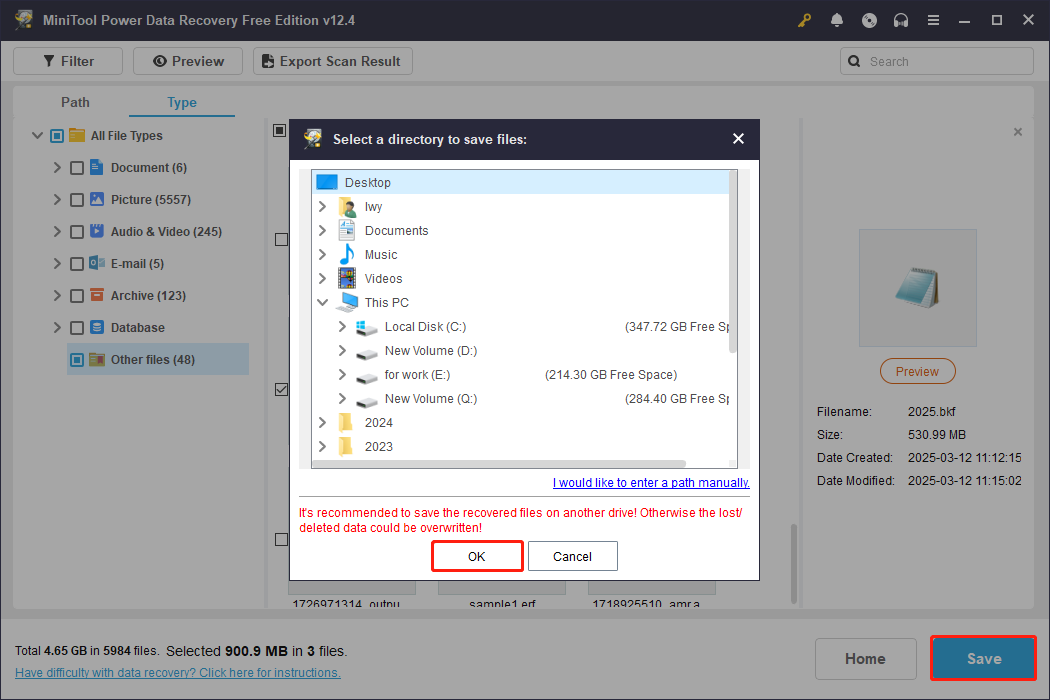
Task: Click the Filter button
Action: [68, 61]
